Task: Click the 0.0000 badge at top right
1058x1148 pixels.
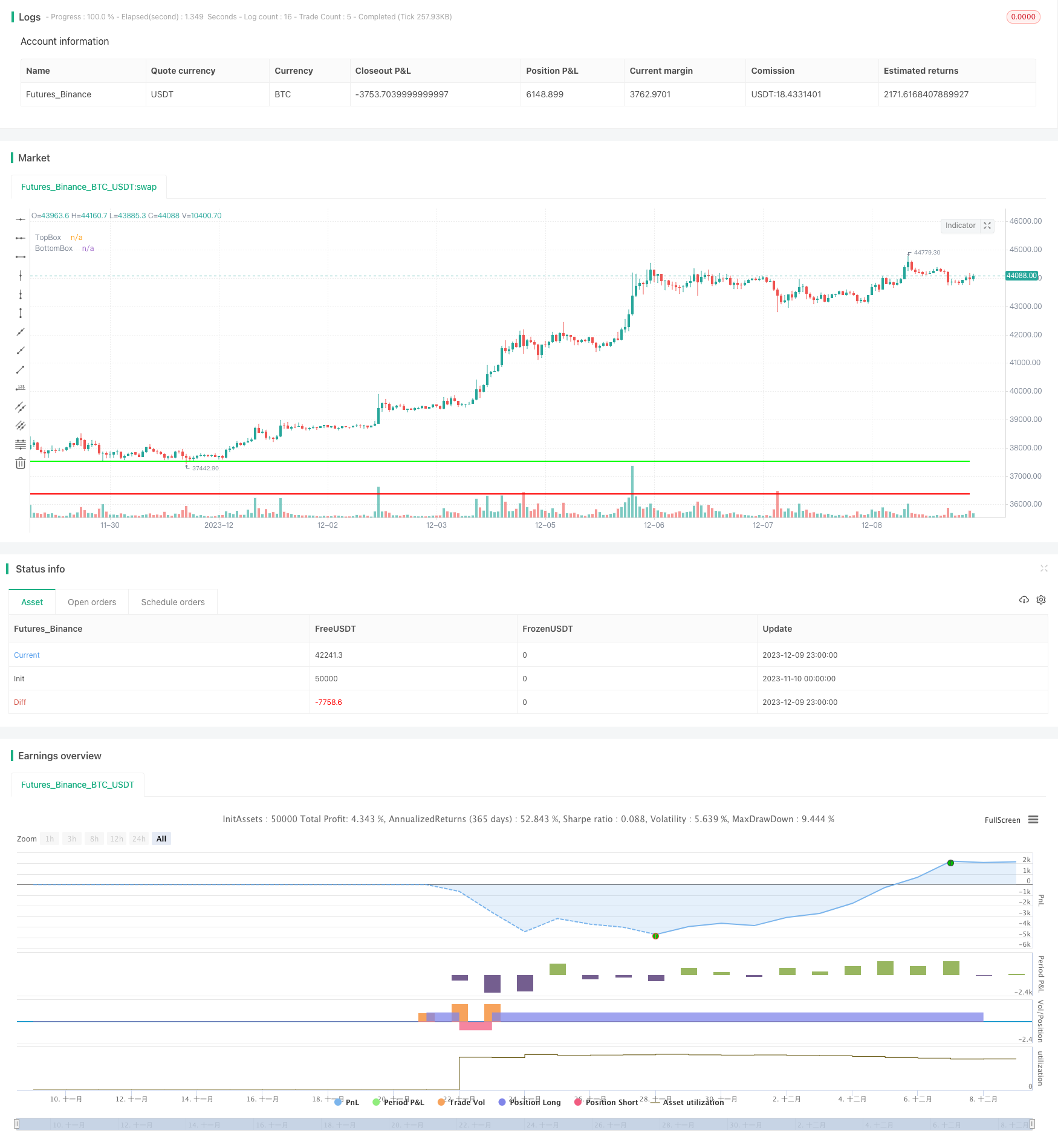Action: 1023,16
